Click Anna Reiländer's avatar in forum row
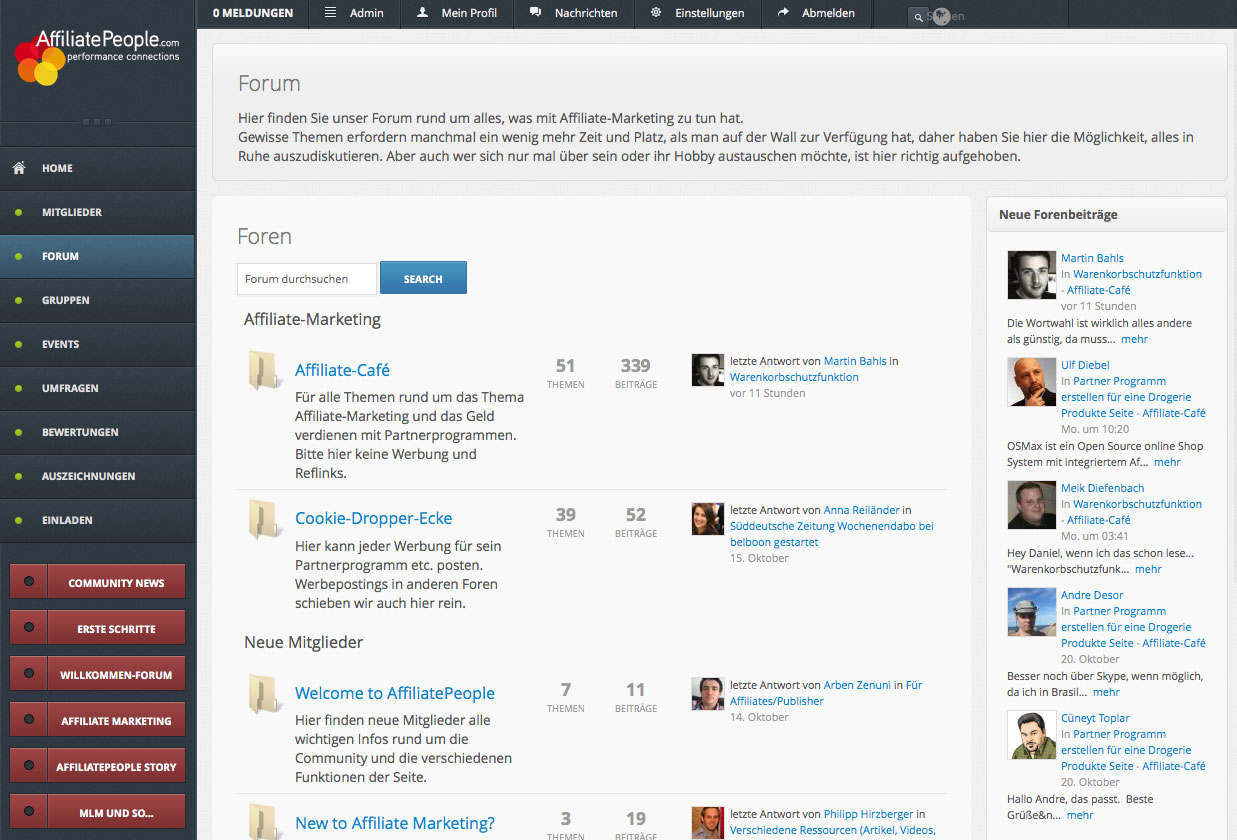The width and height of the screenshot is (1237, 840). pyautogui.click(x=707, y=519)
